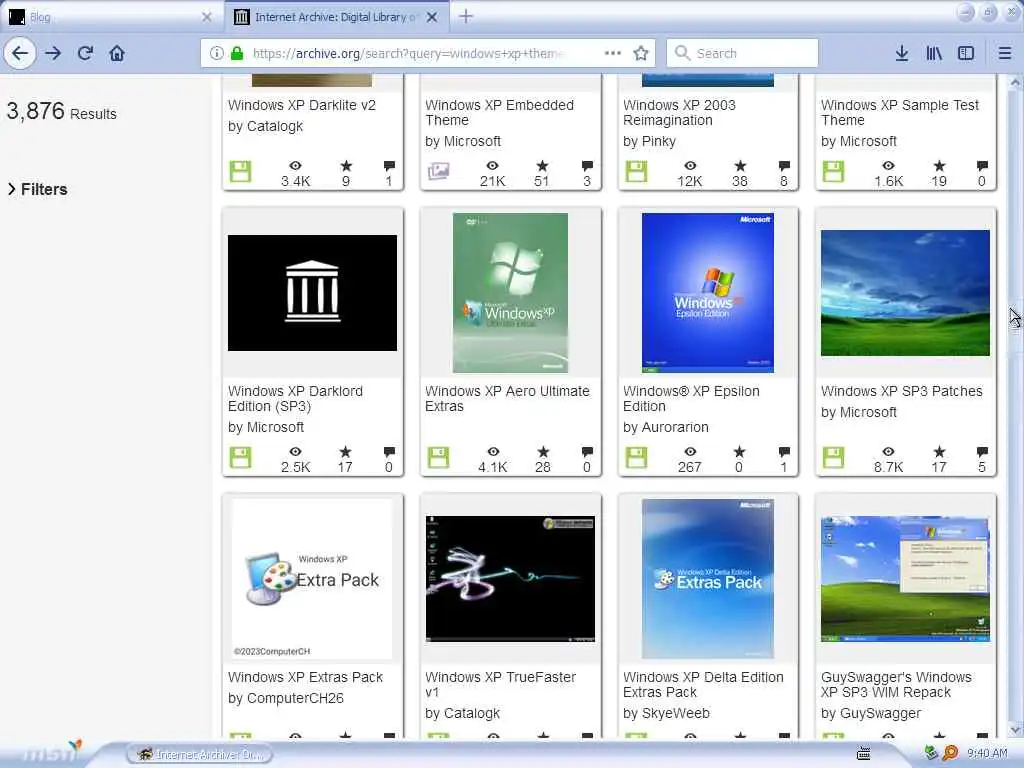Click the SP3 Patches Bliss thumbnail
This screenshot has height=768, width=1024.
905,293
